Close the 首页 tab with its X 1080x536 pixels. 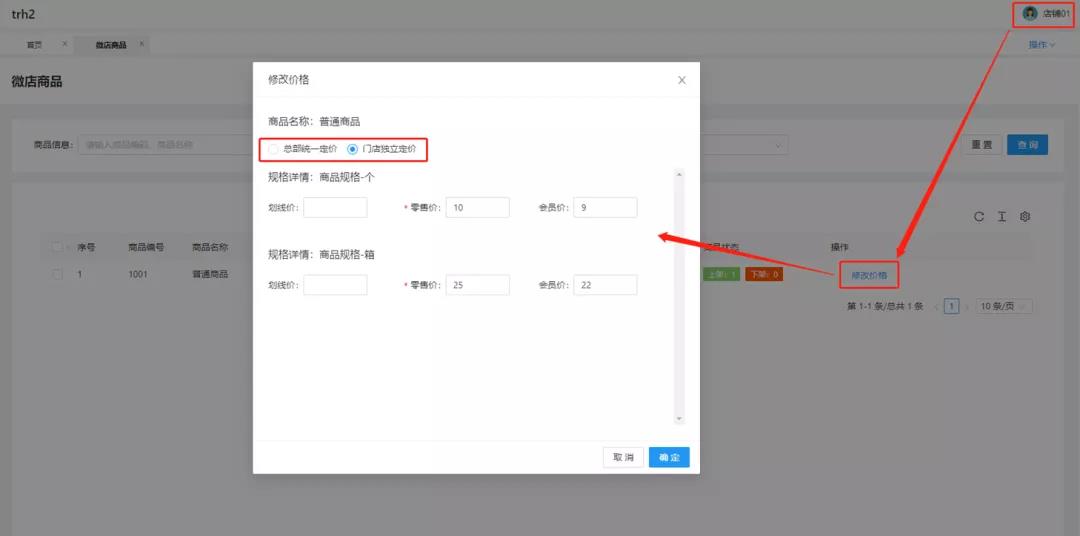tap(65, 44)
